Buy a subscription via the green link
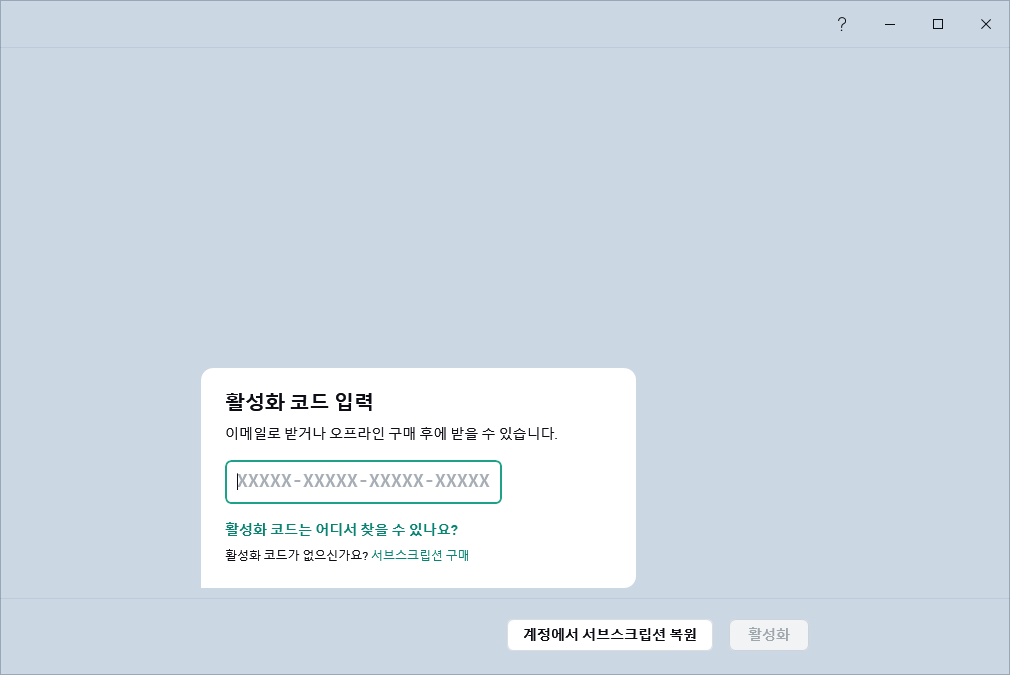This screenshot has width=1010, height=675. pos(420,555)
